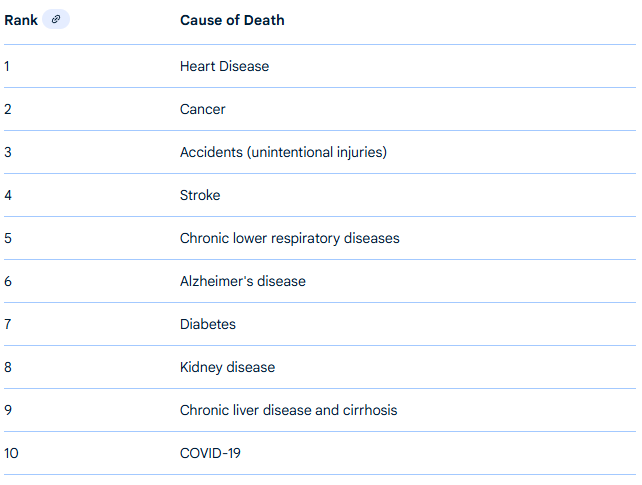Click rank number 9 cell

point(8,410)
